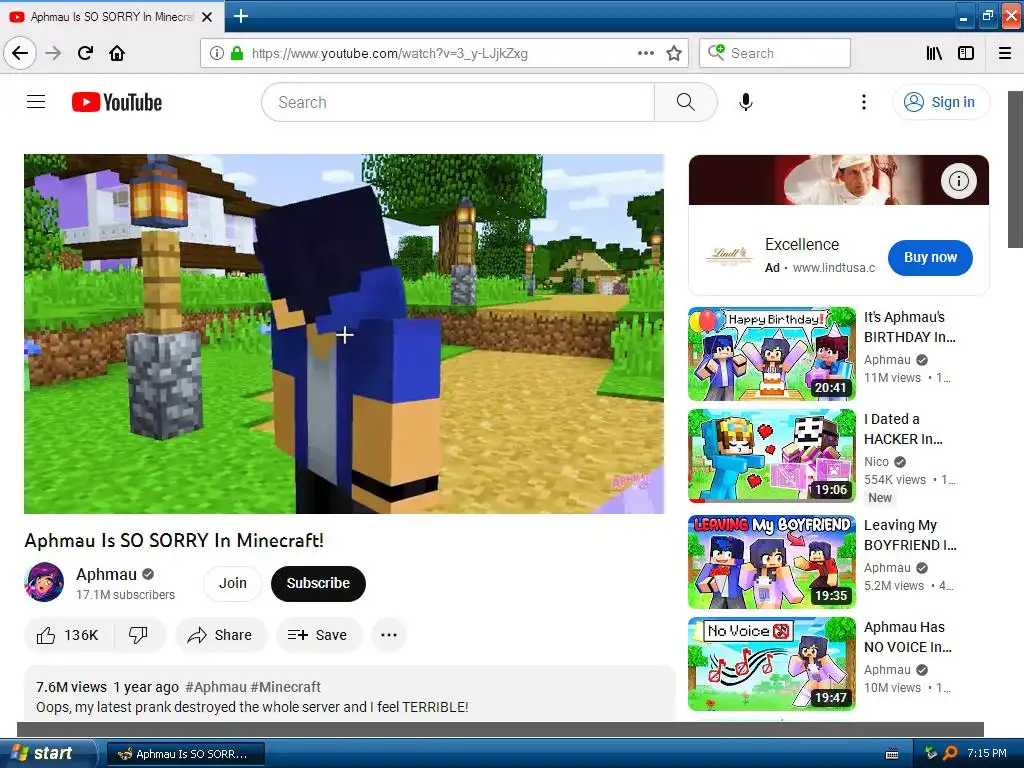Open Leaving My Boyfriend thumbnail

coord(772,562)
